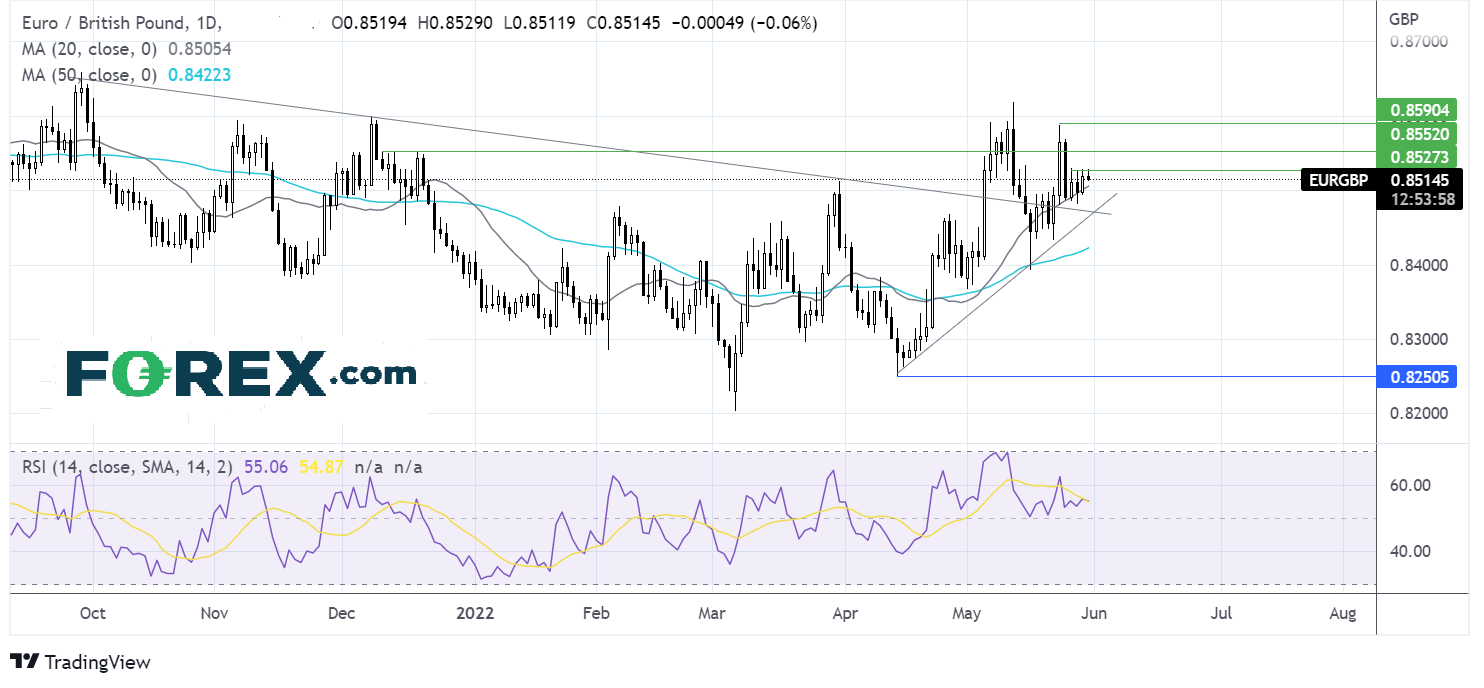The width and height of the screenshot is (1484, 688).
Task: Click the black EURGBP symbol tag
Action: coord(1340,181)
